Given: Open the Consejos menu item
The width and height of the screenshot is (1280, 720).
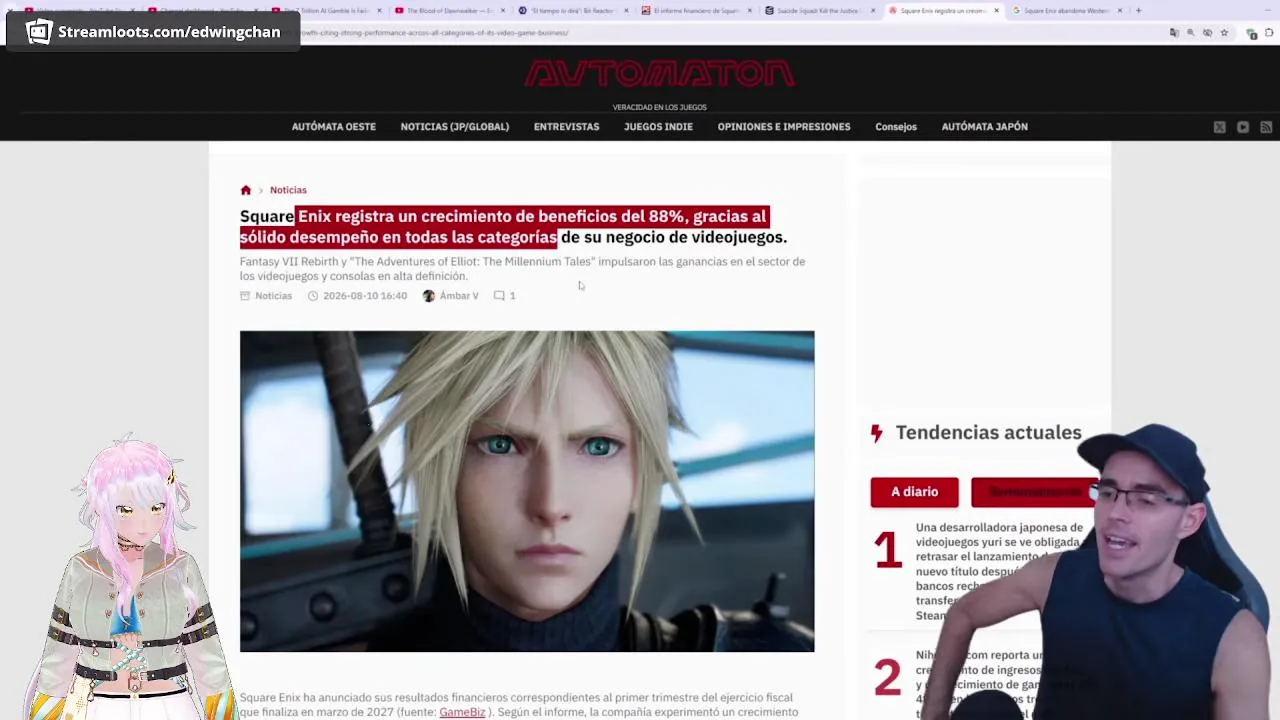Looking at the screenshot, I should coord(896,127).
